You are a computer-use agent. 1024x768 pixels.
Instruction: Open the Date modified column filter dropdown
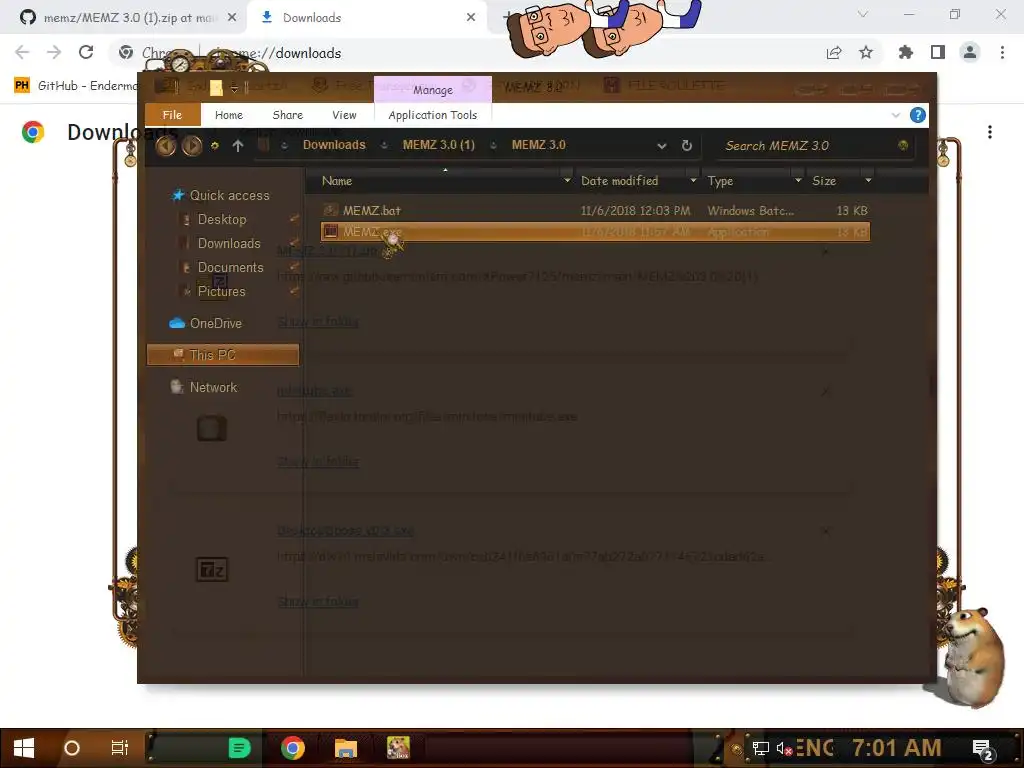coord(693,180)
